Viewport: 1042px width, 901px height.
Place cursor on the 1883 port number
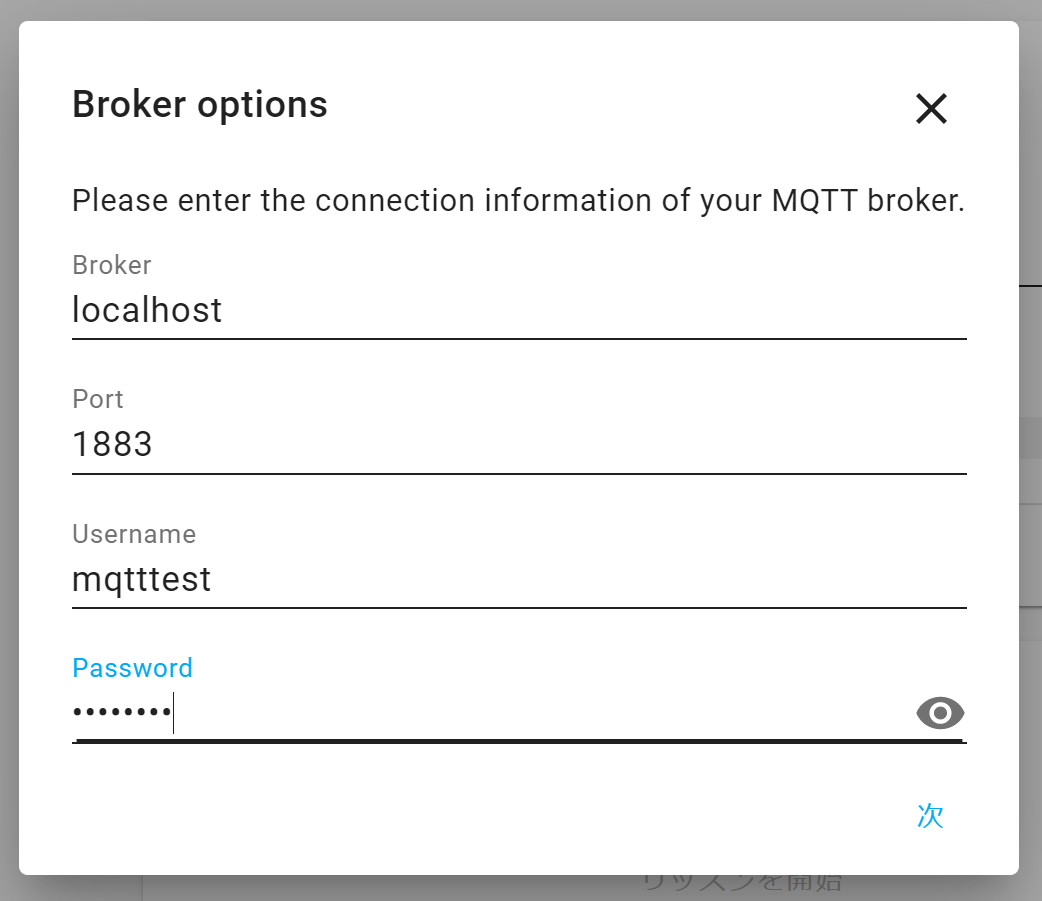[x=112, y=445]
